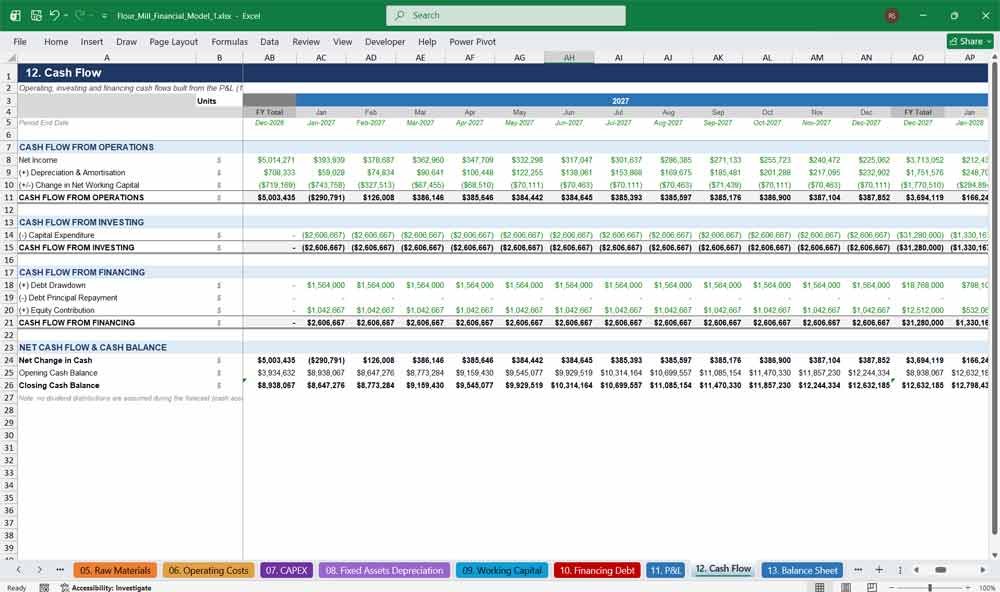This screenshot has width=1000, height=592.
Task: Open the View ribbon tab
Action: tap(342, 41)
